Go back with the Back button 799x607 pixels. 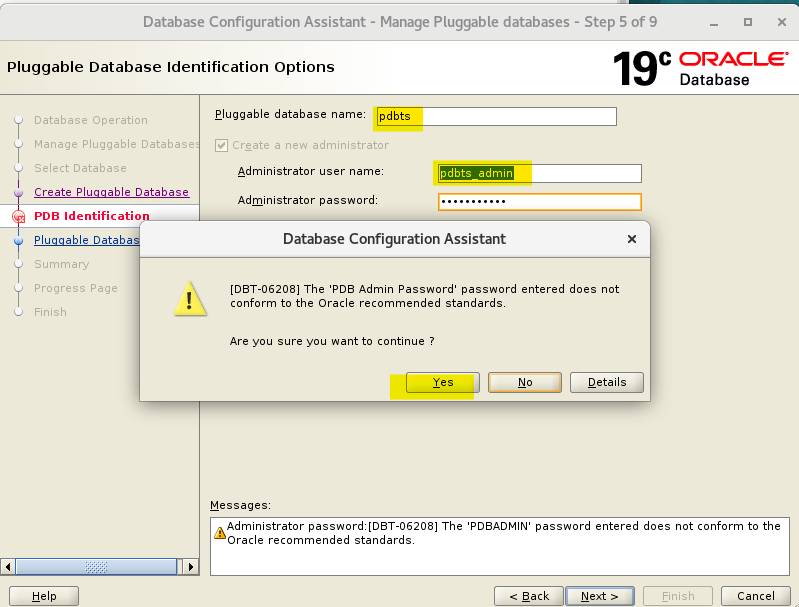528,596
